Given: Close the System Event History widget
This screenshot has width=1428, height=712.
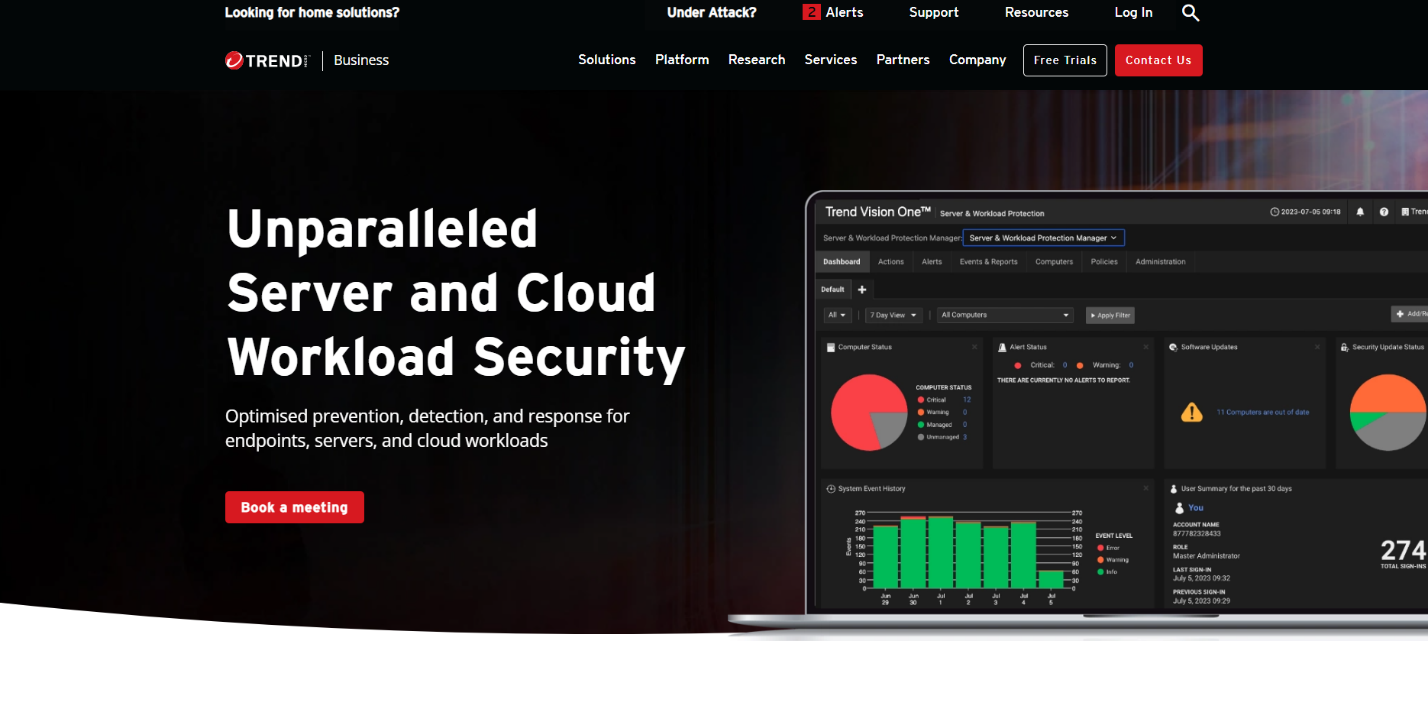Looking at the screenshot, I should coord(1146,488).
